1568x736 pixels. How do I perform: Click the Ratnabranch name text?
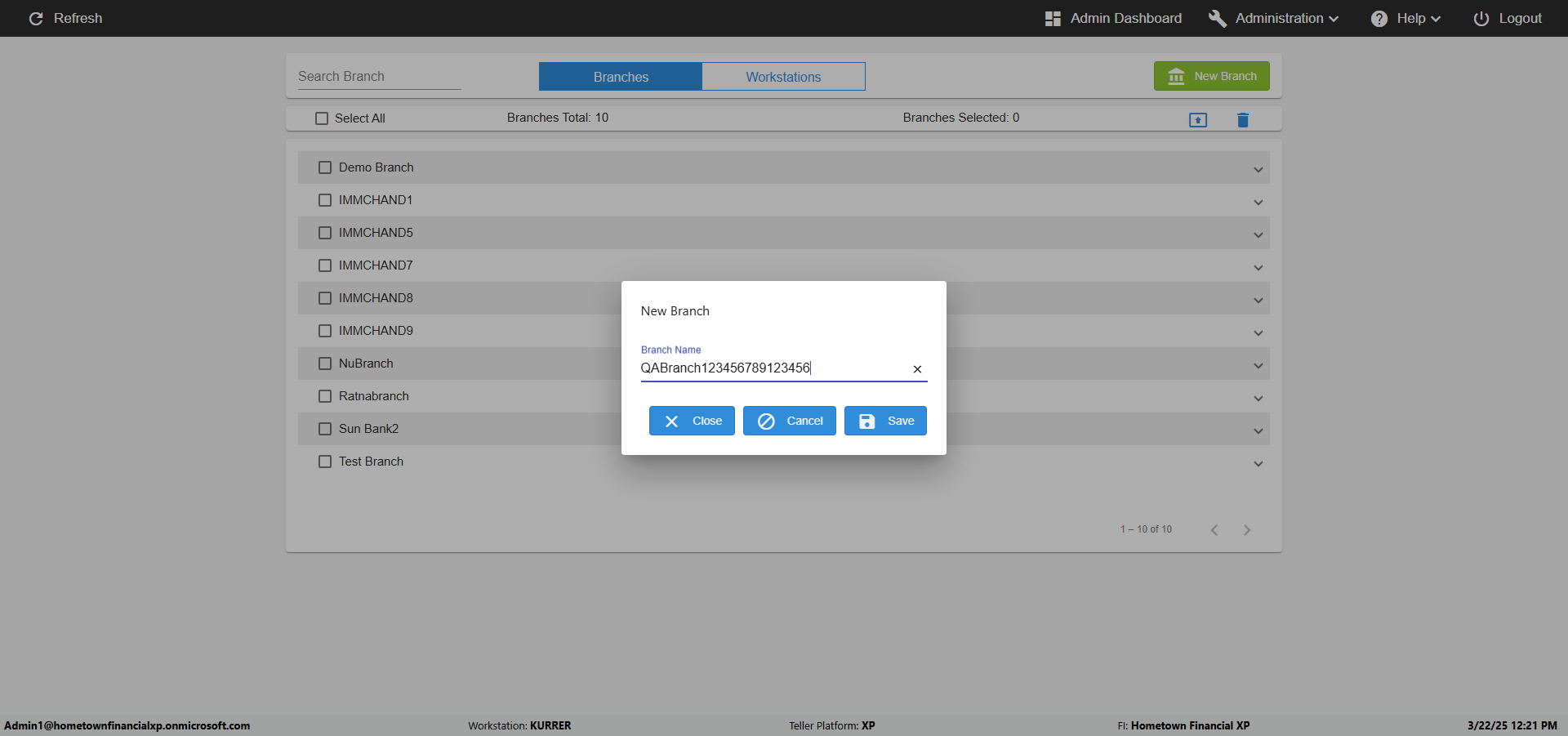[374, 396]
